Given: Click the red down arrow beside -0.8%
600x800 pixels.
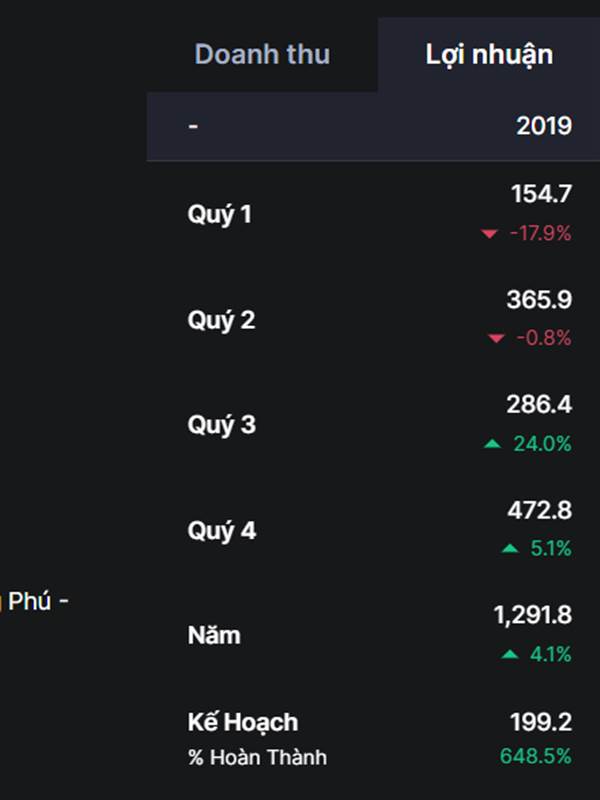Looking at the screenshot, I should [x=496, y=339].
